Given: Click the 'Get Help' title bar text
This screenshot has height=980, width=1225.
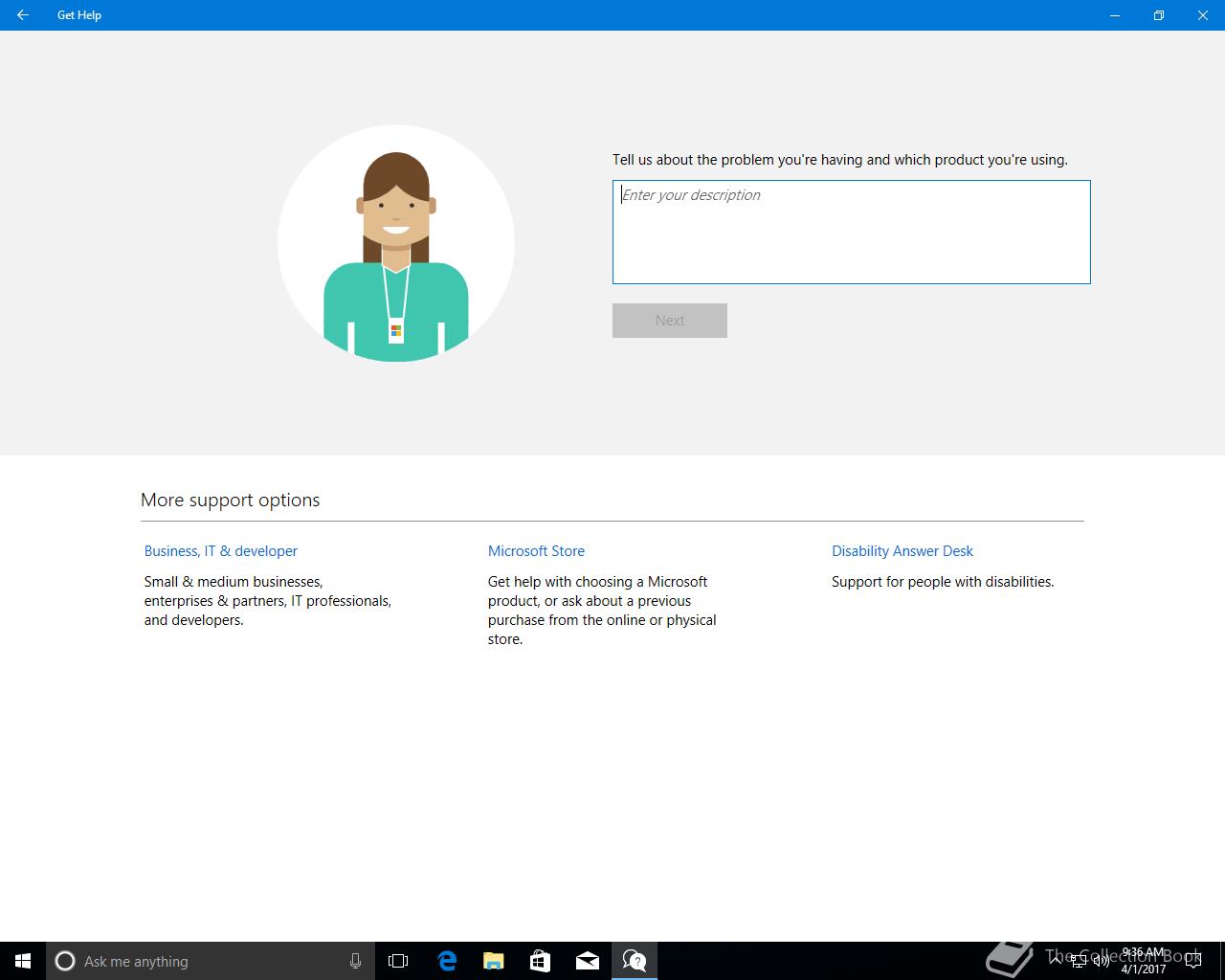Looking at the screenshot, I should pyautogui.click(x=79, y=15).
